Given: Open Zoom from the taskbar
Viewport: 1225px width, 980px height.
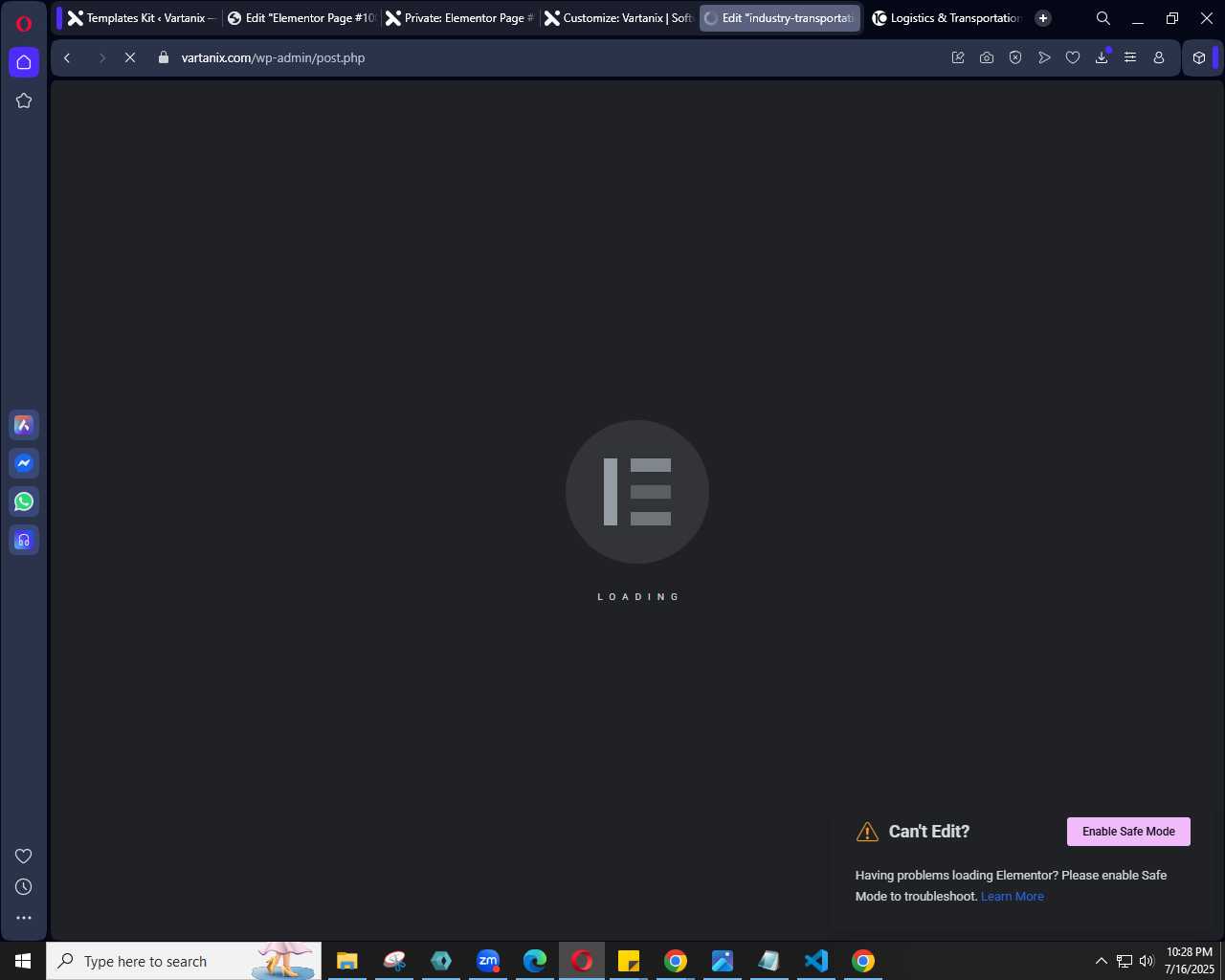Looking at the screenshot, I should [488, 961].
